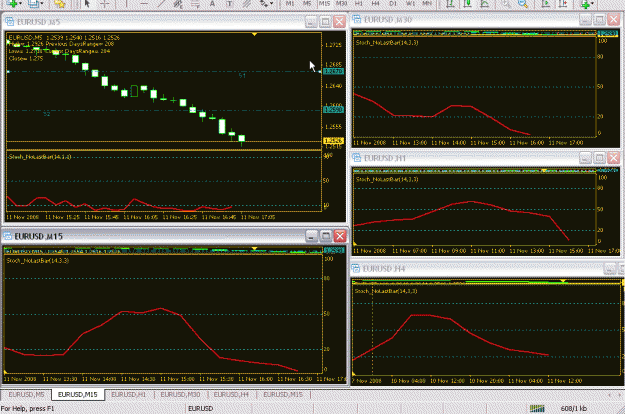The width and height of the screenshot is (625, 414).
Task: Click the EURUSD,M5 window chart icon
Action: click(x=9, y=22)
